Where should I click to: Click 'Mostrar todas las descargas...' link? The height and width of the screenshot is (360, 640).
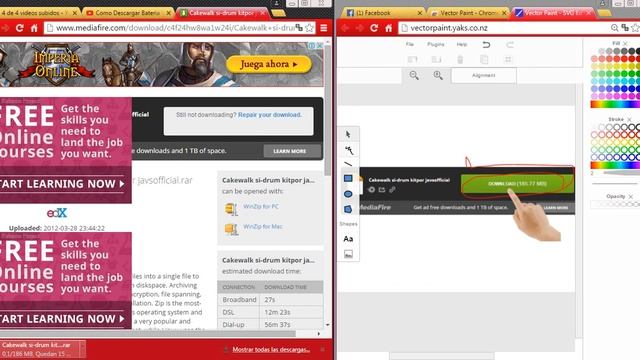coord(271,349)
